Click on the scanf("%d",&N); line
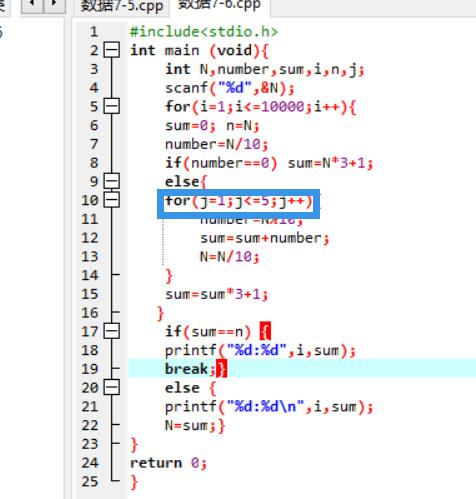 pos(230,88)
